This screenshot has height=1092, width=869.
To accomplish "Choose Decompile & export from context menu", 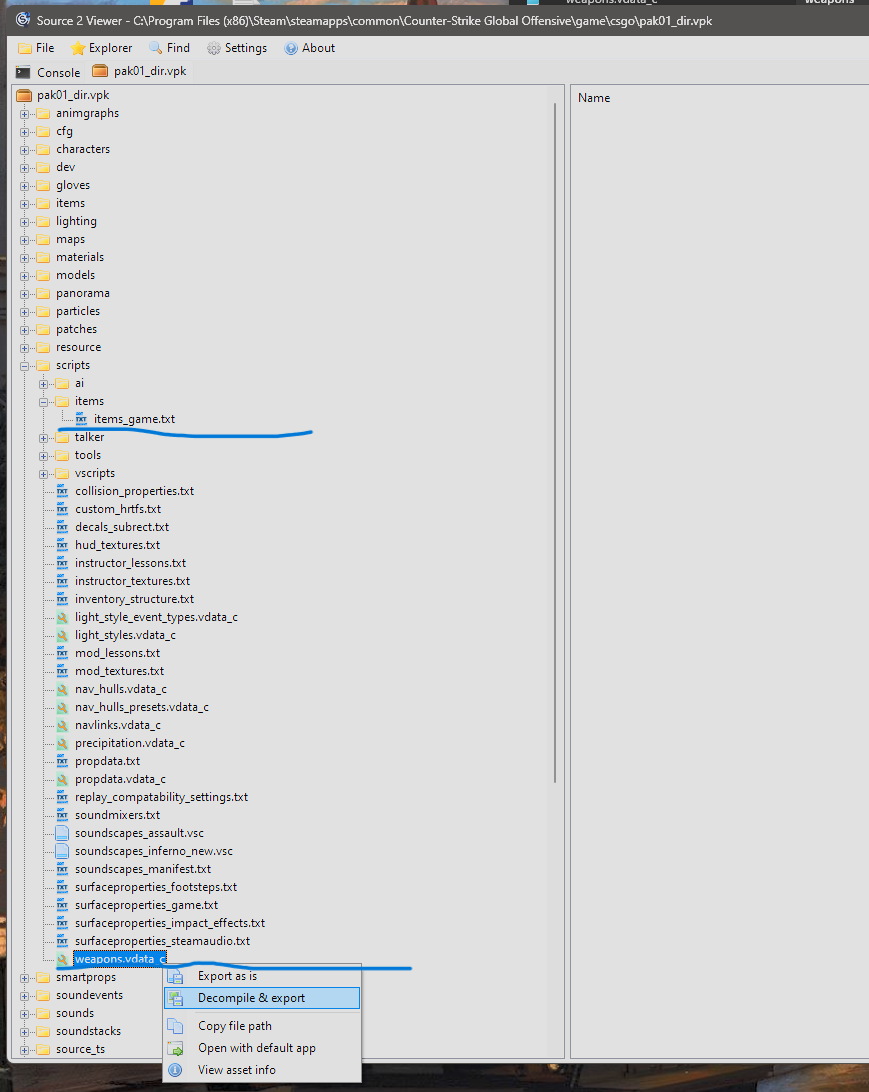I will (x=262, y=998).
